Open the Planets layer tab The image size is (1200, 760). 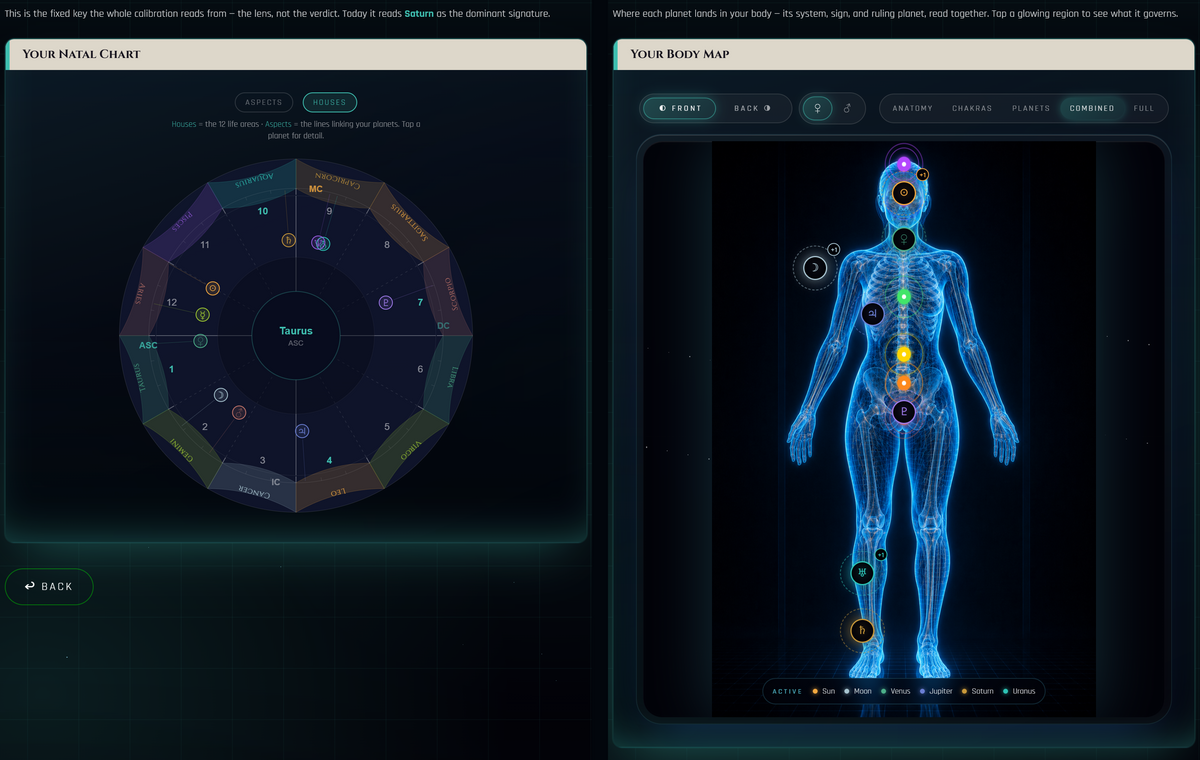(1031, 108)
